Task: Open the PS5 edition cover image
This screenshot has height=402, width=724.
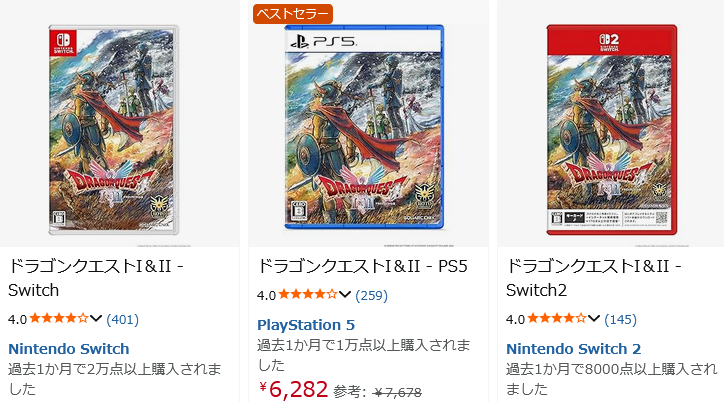Action: point(366,130)
